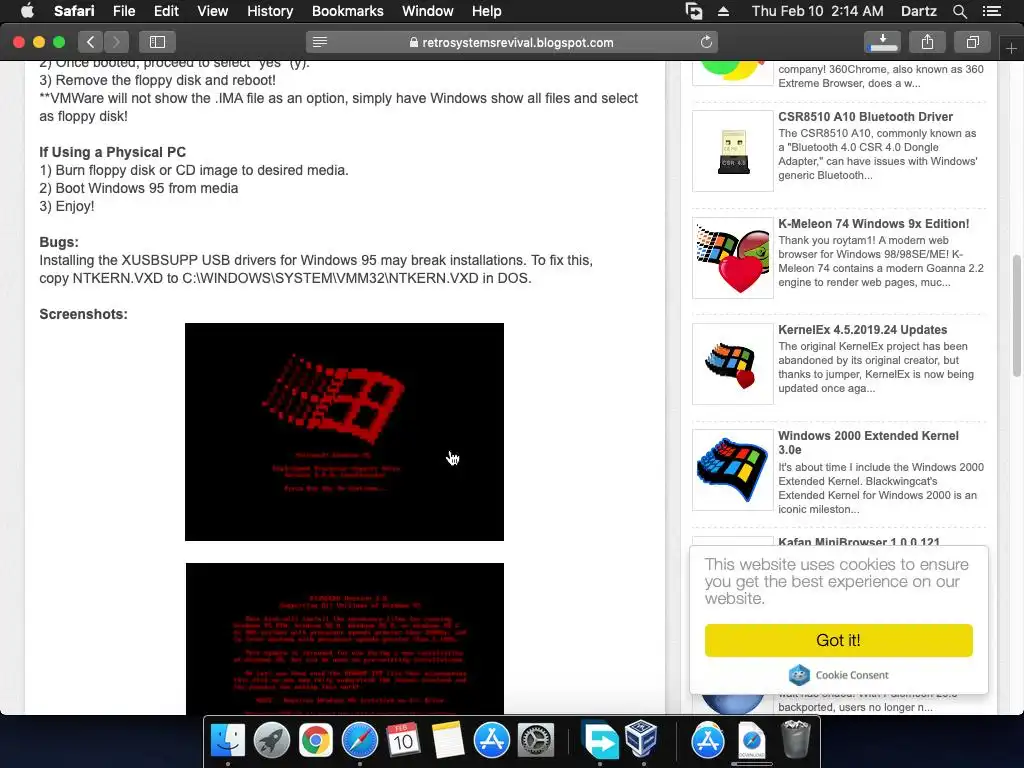Click '2) Boot Windows 95 from media' line
The height and width of the screenshot is (768, 1024).
pyautogui.click(x=138, y=188)
